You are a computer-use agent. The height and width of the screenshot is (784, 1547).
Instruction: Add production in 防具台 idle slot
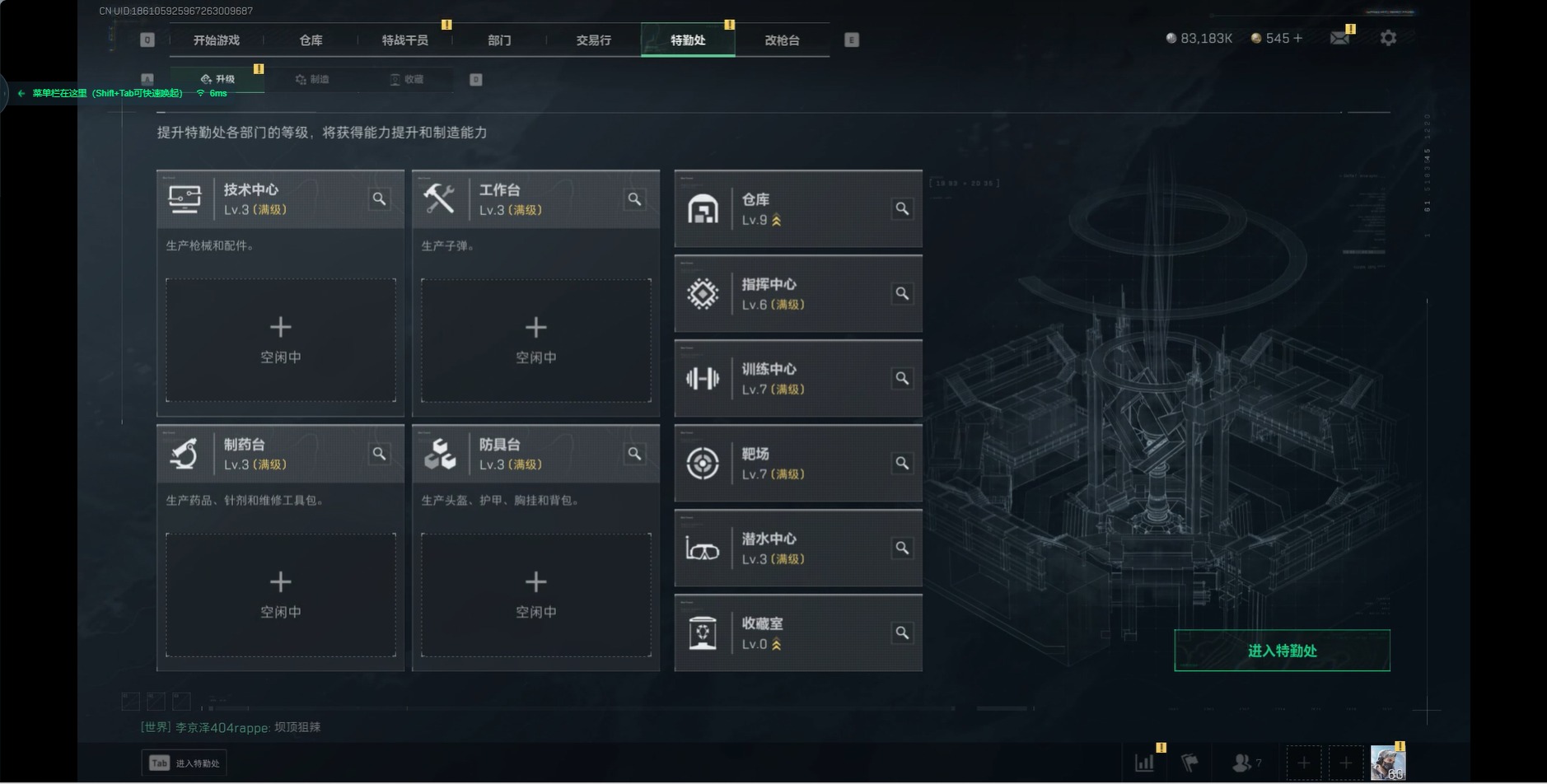coord(536,595)
